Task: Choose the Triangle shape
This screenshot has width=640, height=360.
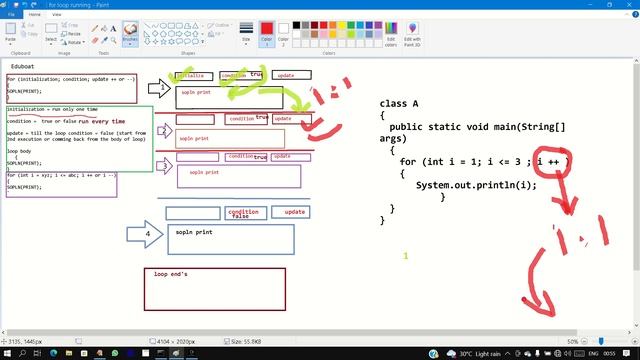Action: [x=196, y=26]
